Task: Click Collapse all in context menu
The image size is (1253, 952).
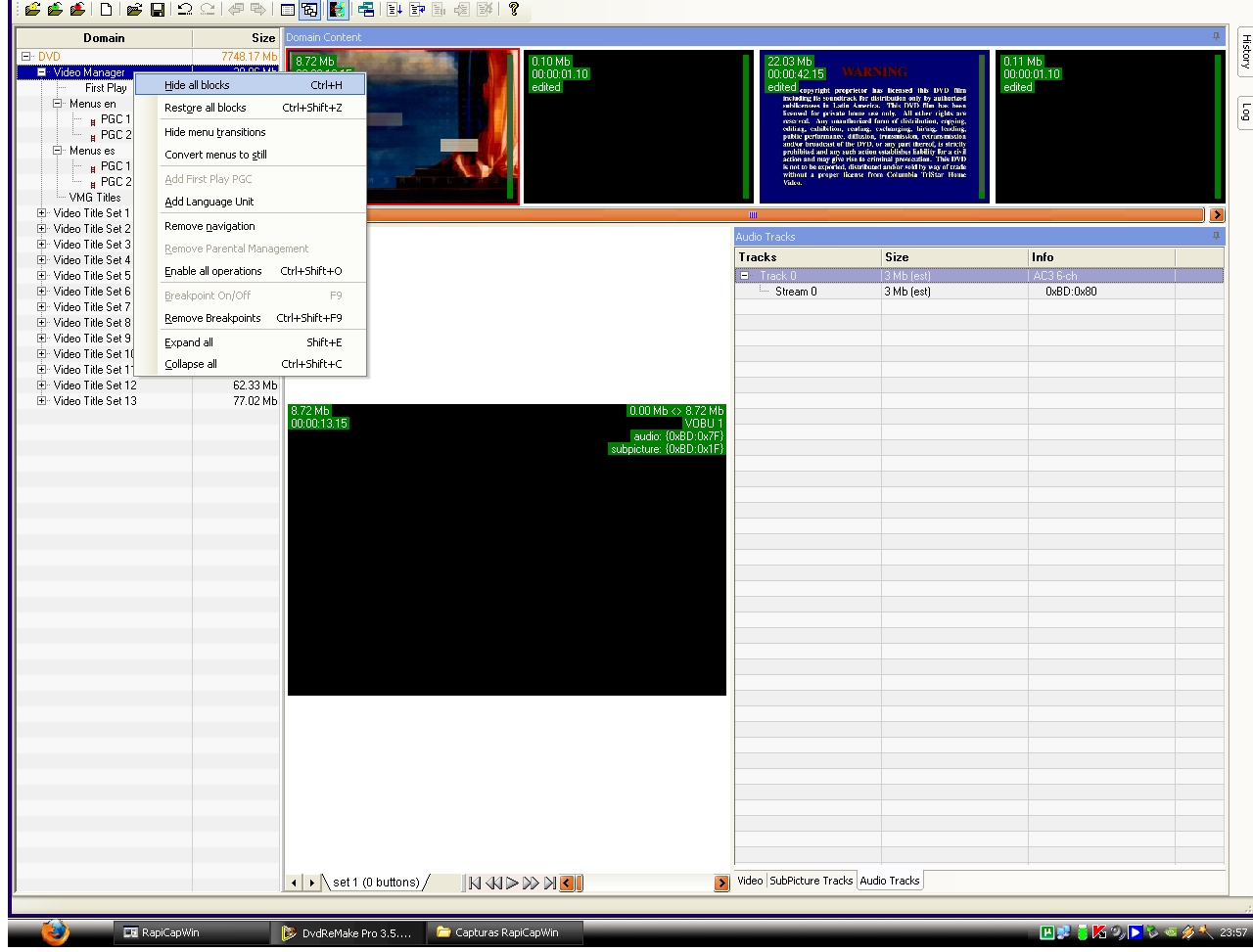Action: 251,364
